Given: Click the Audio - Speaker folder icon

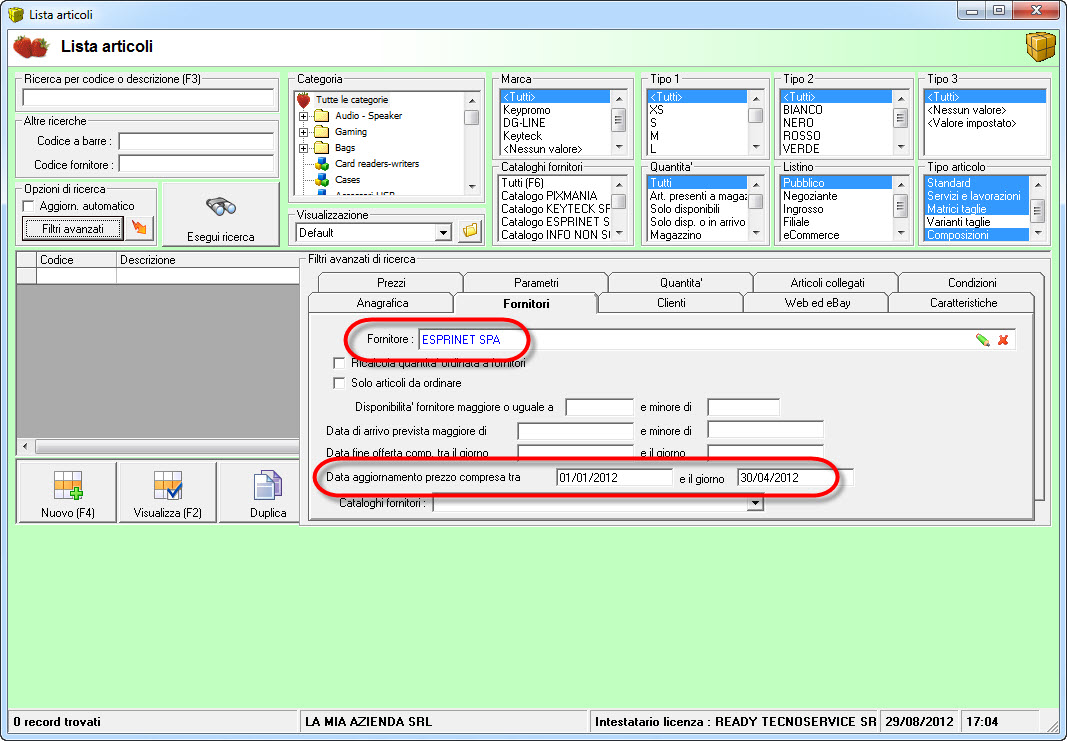Looking at the screenshot, I should pyautogui.click(x=322, y=116).
